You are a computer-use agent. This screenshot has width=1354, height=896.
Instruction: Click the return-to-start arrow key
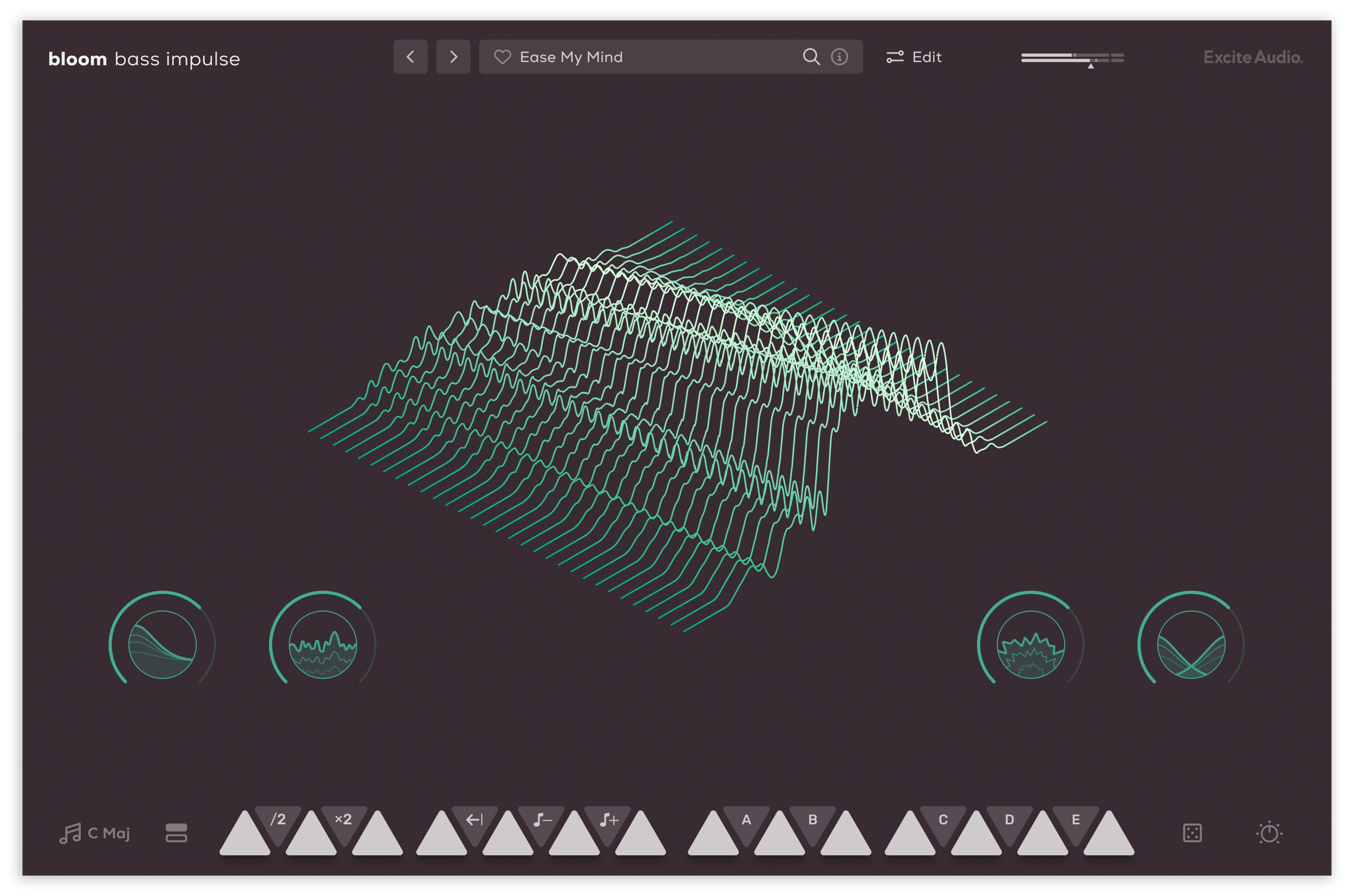pos(474,821)
